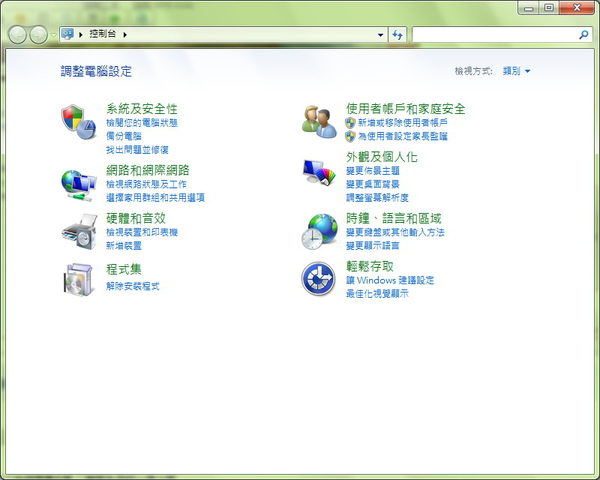Screen dimensions: 600x480
Task: Click 檢視網路狀態及工作 link
Action: pyautogui.click(x=146, y=184)
